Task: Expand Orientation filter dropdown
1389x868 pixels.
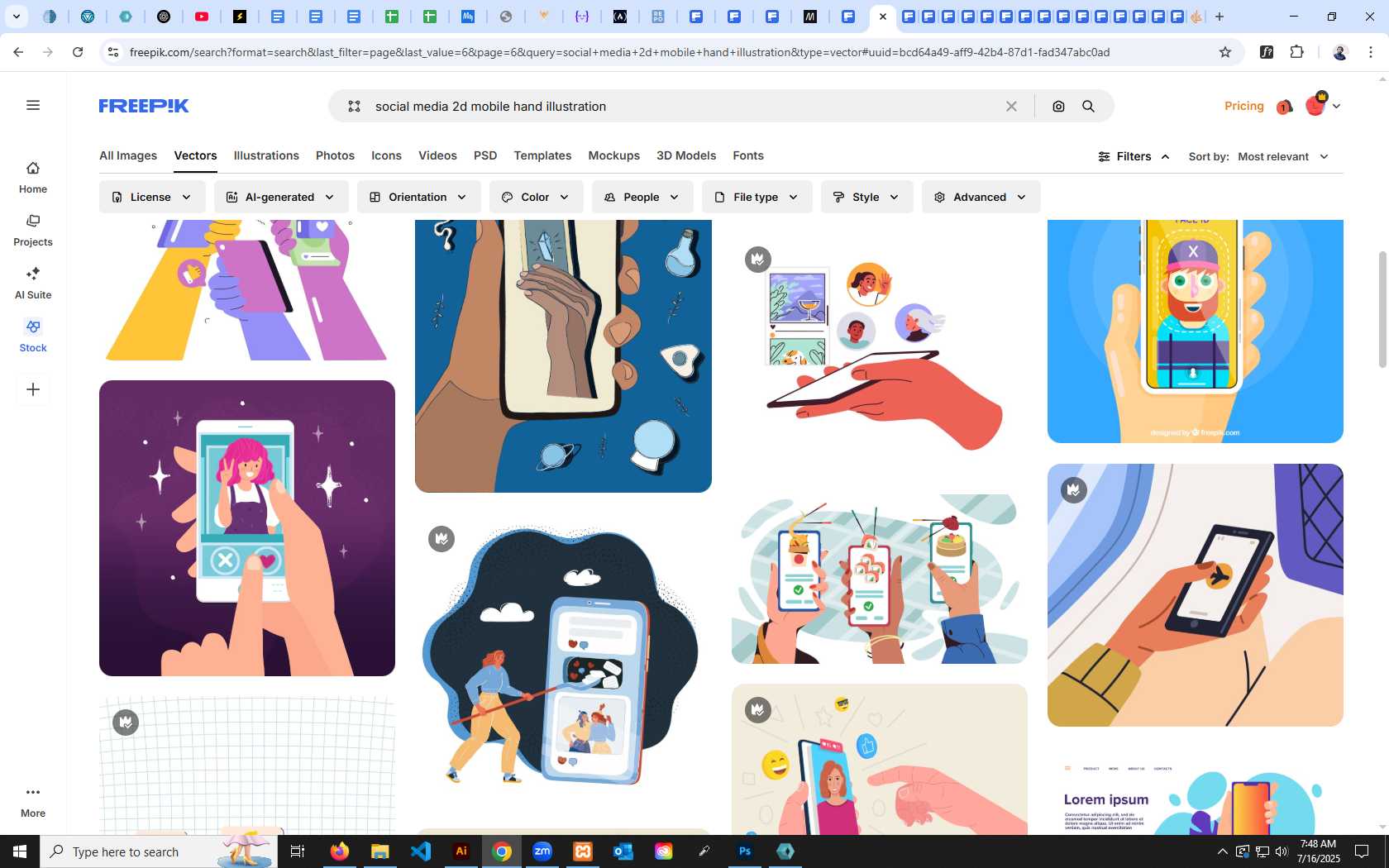Action: (418, 197)
